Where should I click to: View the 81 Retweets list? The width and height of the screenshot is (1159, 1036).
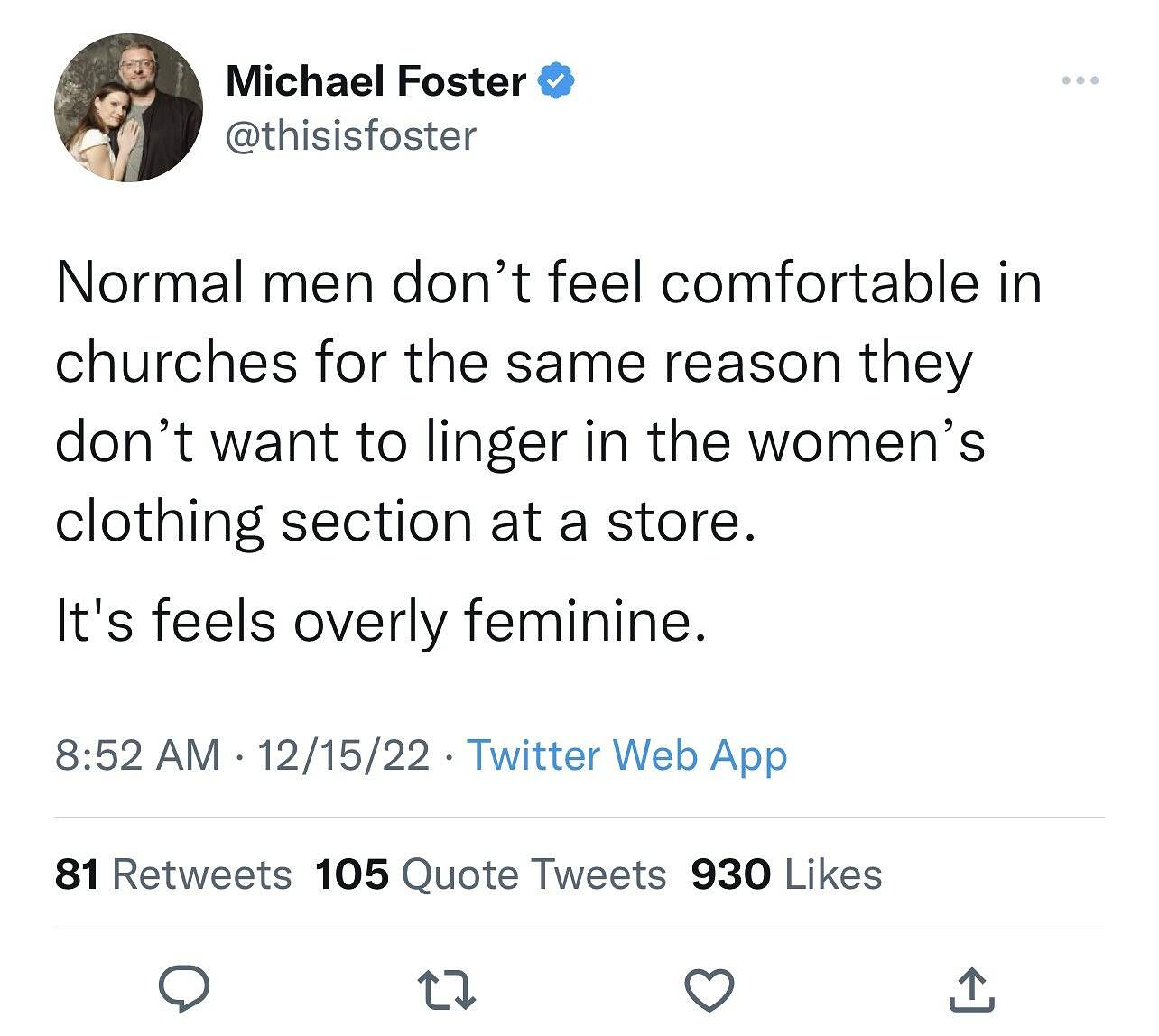coord(173,874)
